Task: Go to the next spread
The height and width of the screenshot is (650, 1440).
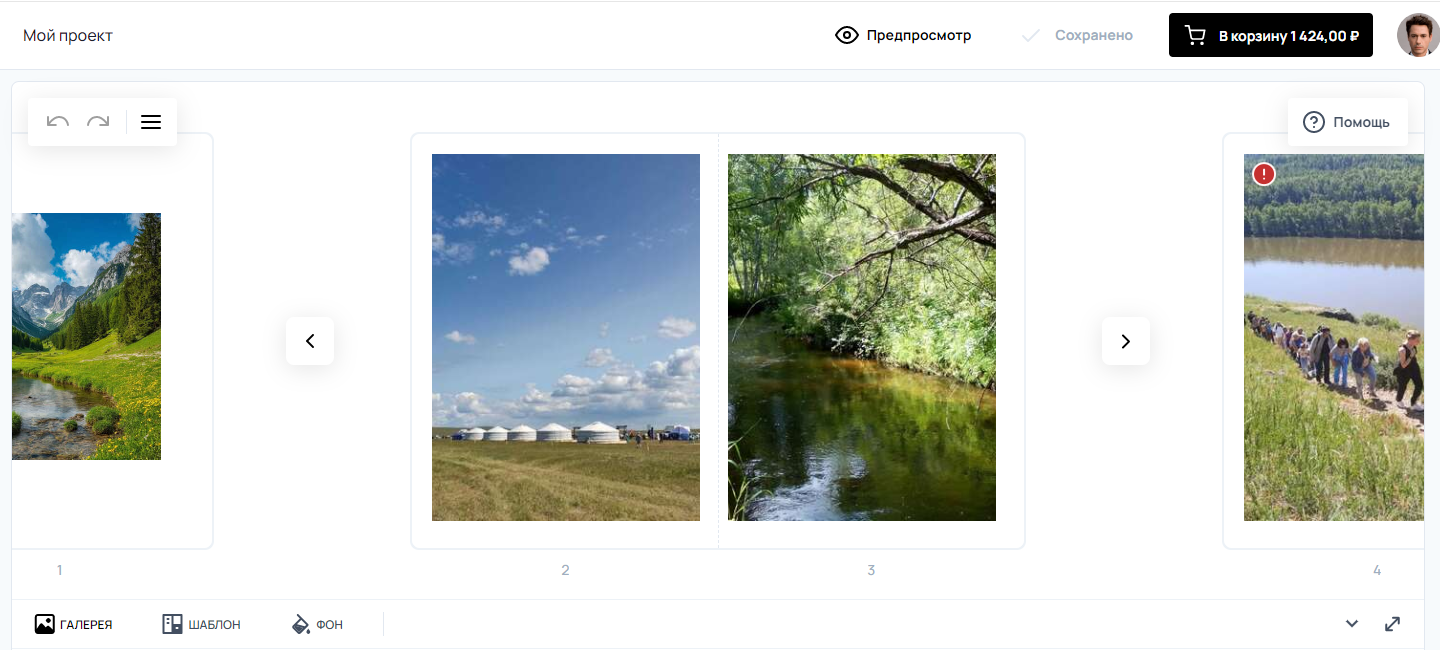Action: pyautogui.click(x=1126, y=341)
